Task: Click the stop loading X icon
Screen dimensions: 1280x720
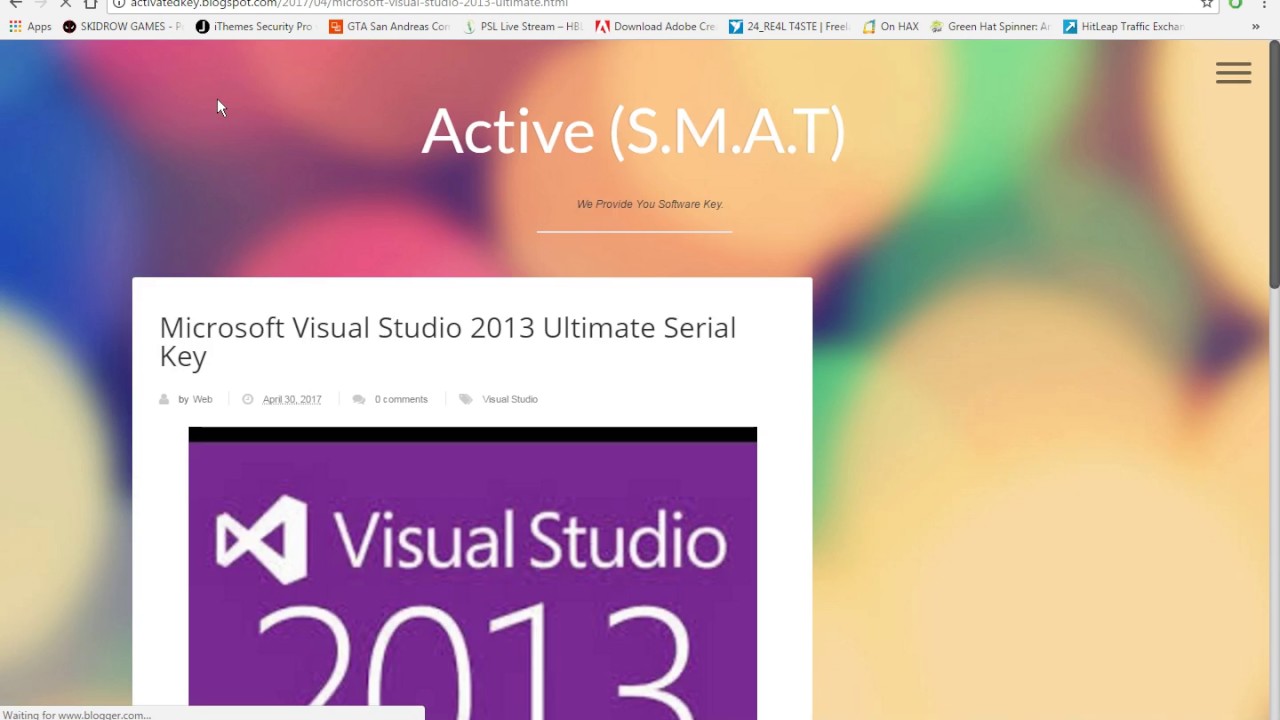Action: click(65, 4)
